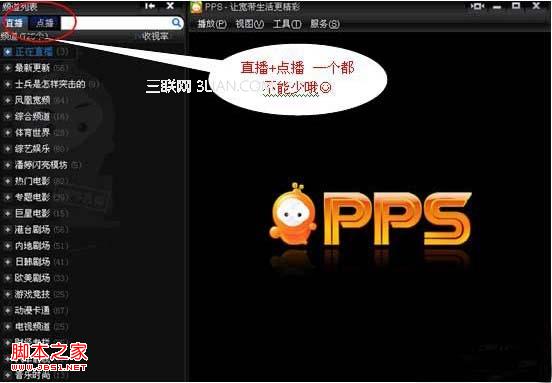Collapse the channel list panel with arrow icon
This screenshot has width=552, height=383.
click(150, 6)
